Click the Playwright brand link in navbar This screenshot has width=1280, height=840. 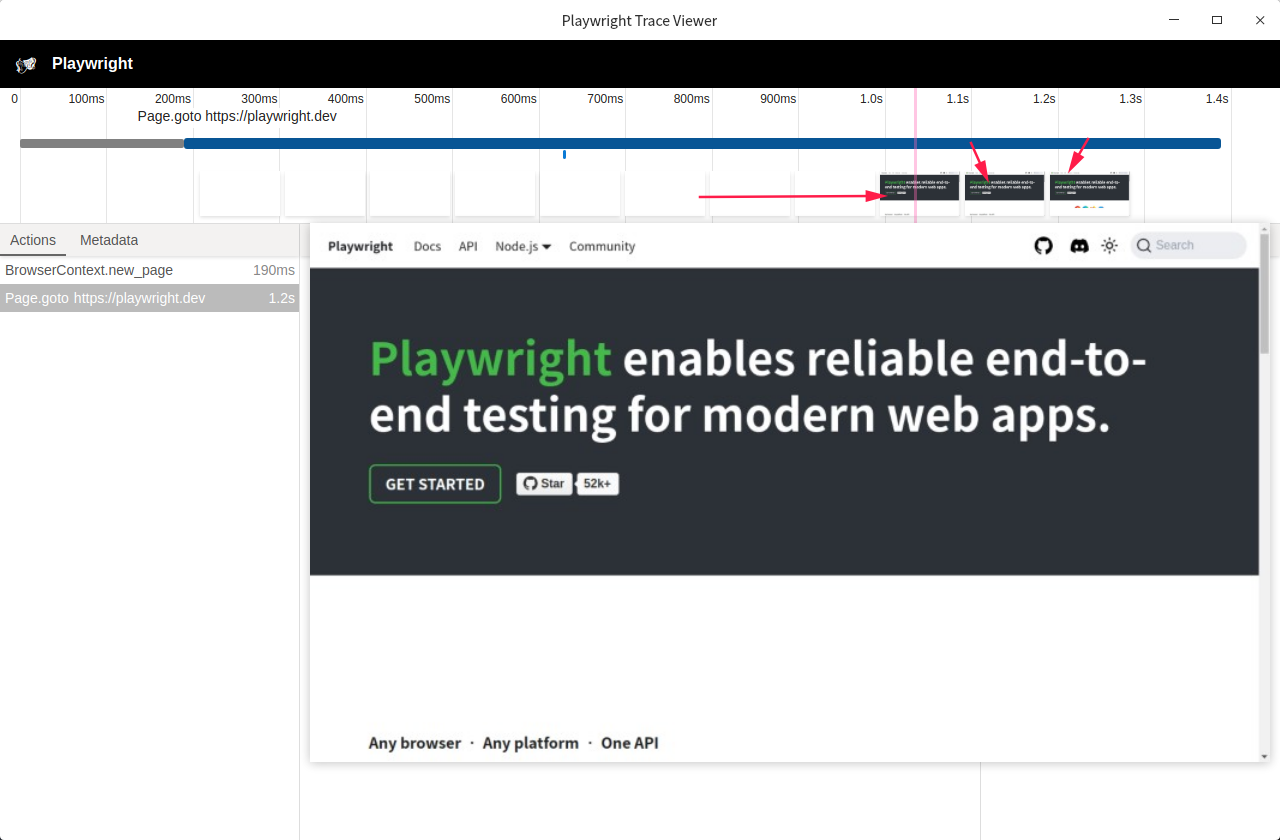click(x=360, y=246)
